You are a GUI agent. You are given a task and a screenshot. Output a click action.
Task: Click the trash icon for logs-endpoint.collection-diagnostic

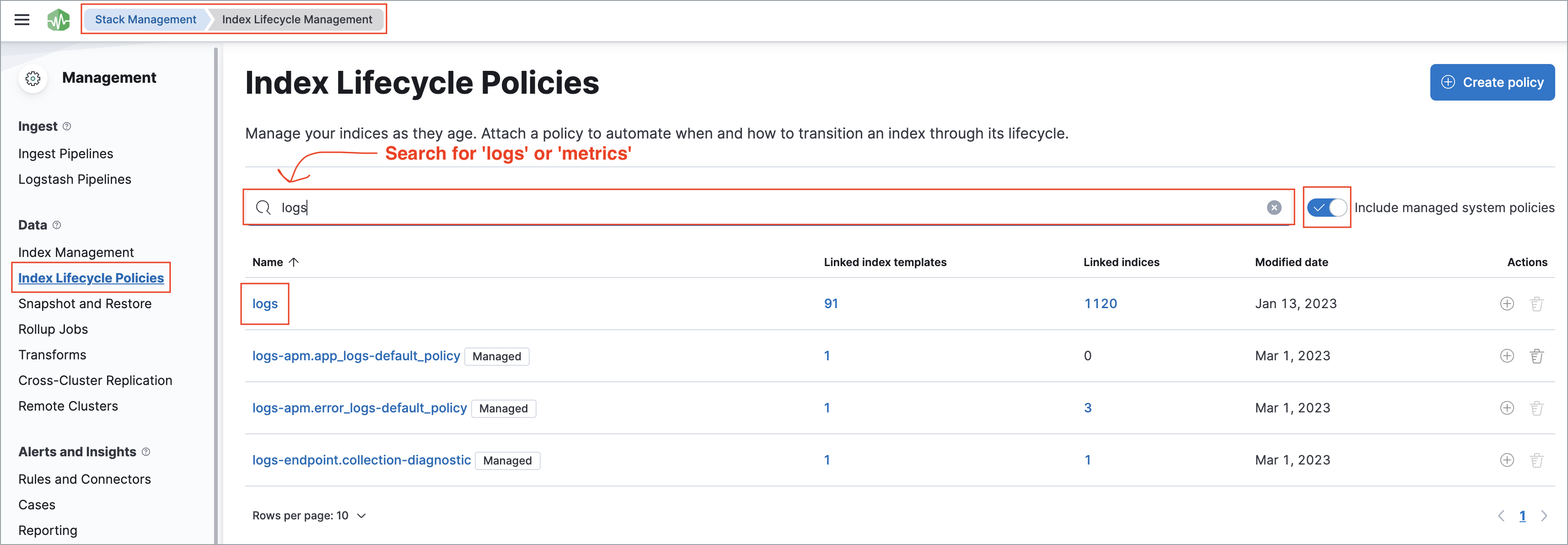pyautogui.click(x=1536, y=460)
